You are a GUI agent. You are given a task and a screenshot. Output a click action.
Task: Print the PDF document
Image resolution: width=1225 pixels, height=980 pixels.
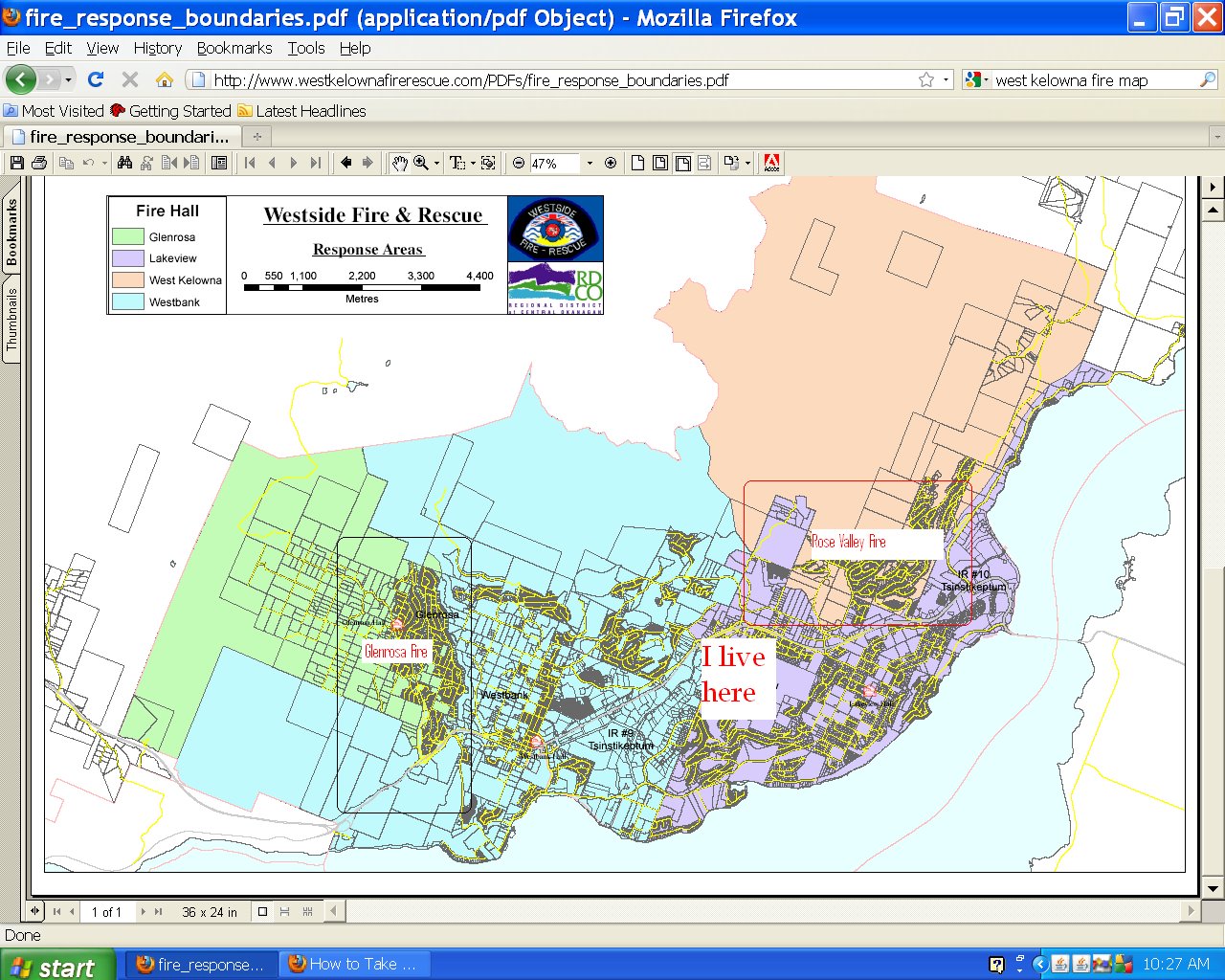coord(38,163)
